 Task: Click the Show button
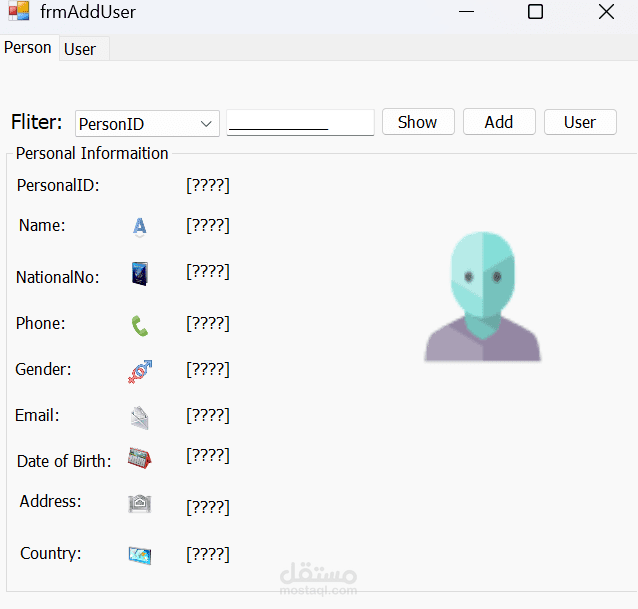[x=418, y=122]
